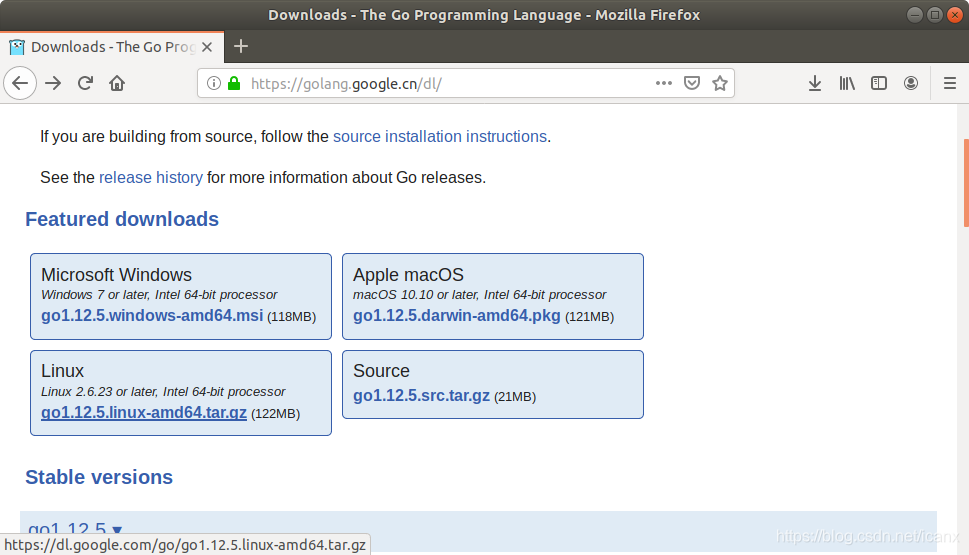
Task: Open the Library bookshelf icon
Action: click(x=847, y=83)
